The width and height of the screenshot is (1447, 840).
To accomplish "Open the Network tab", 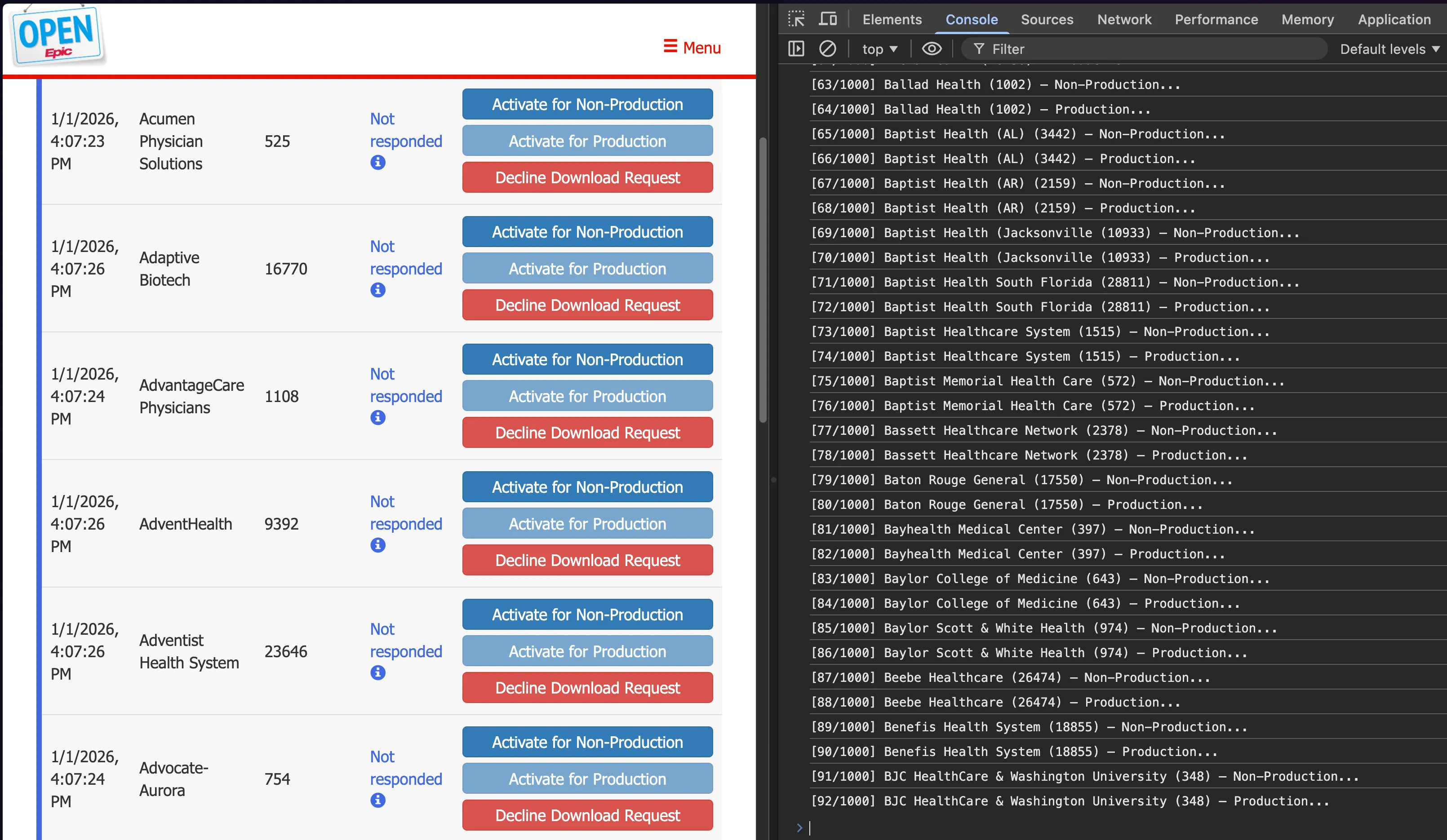I will (x=1124, y=19).
